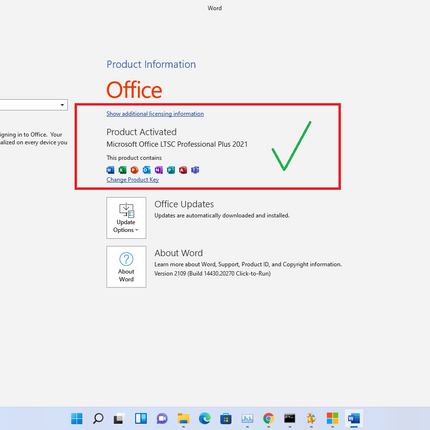Open the Update Options dropdown button

[126, 218]
